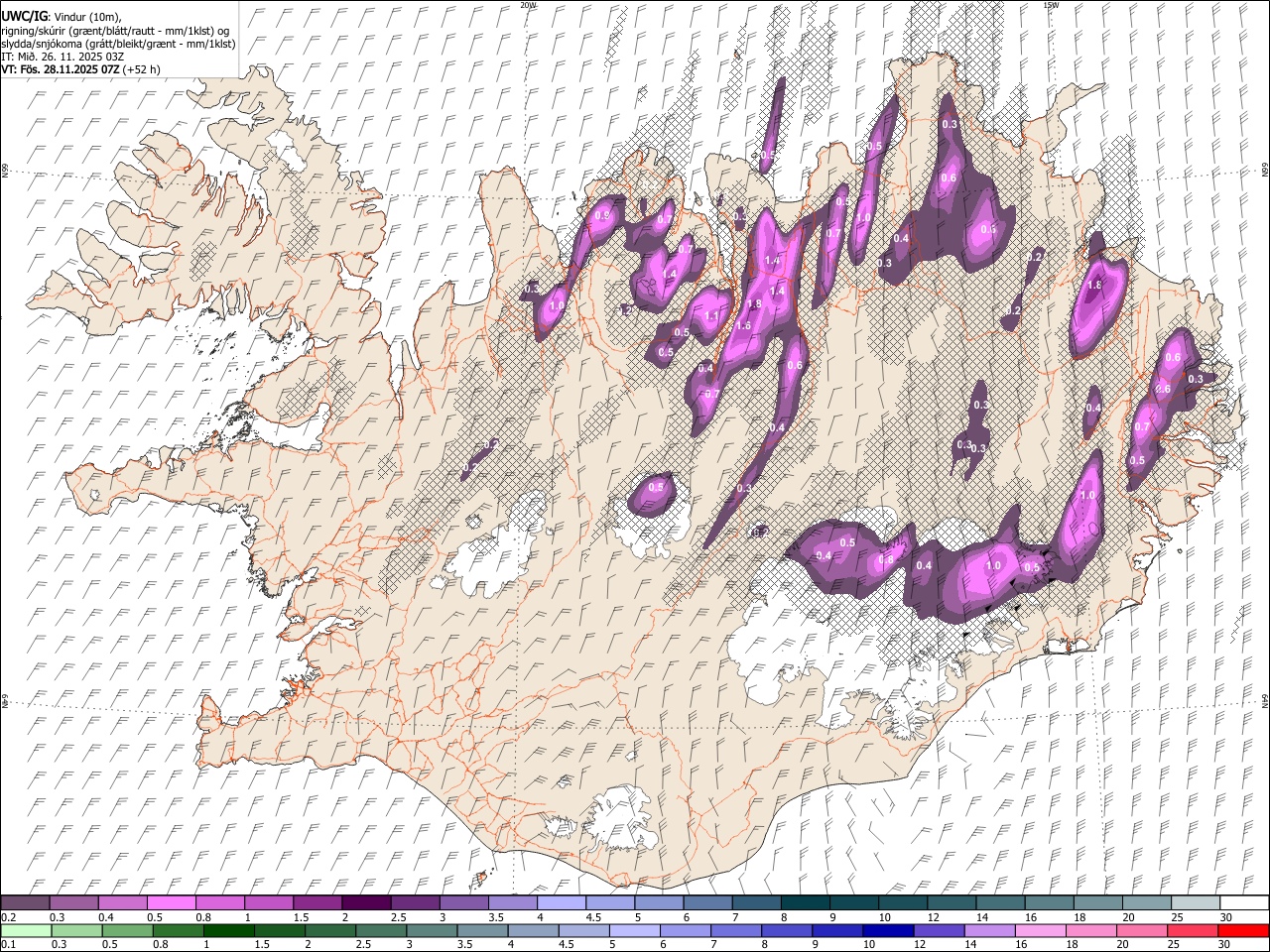Pick the upper legend swatch starting at 6
The width and height of the screenshot is (1270, 952).
pos(706,903)
